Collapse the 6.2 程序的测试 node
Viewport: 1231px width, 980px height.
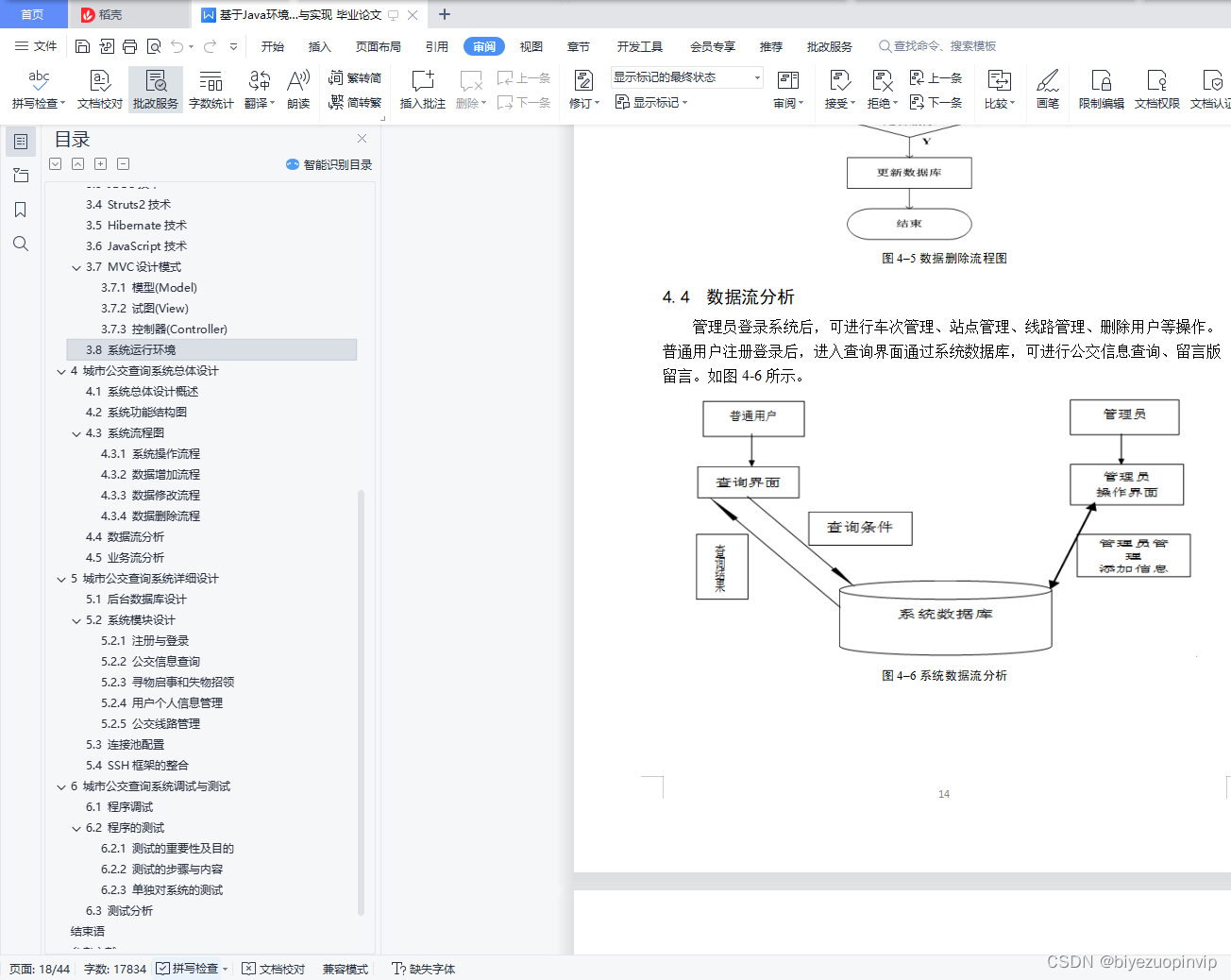point(76,828)
